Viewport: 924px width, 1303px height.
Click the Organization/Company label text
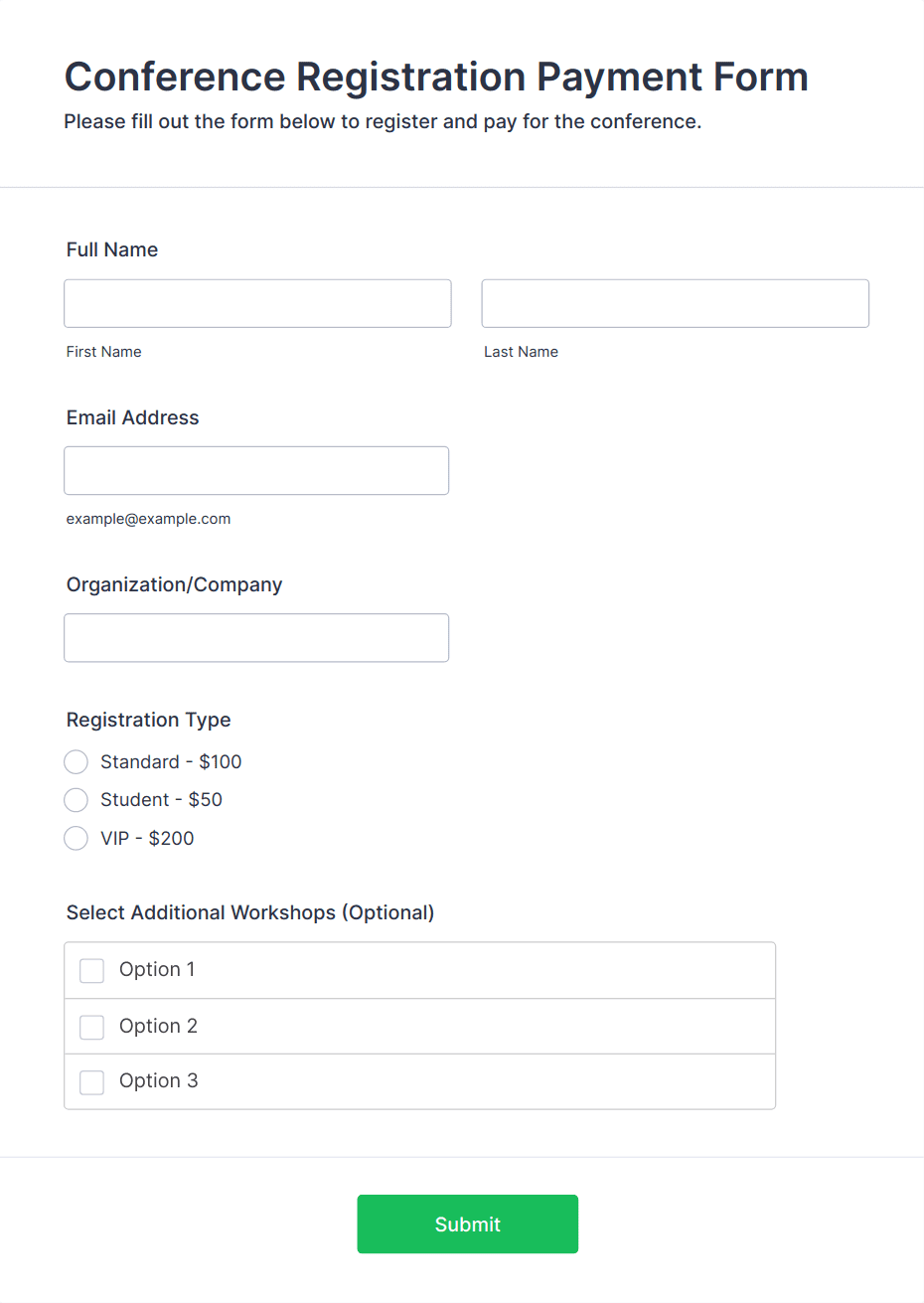(174, 584)
